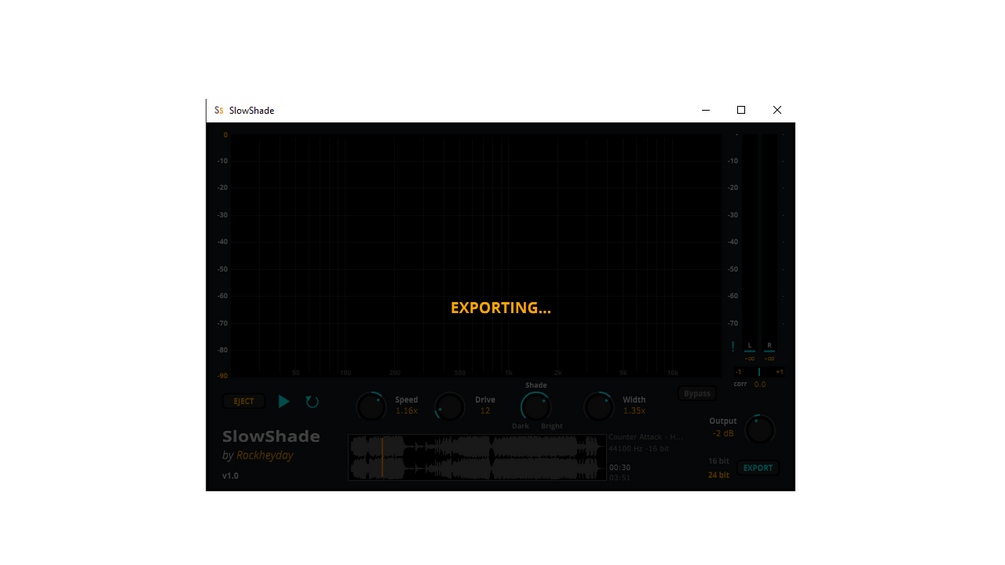Viewport: 1005px width, 565px height.
Task: Click the orange playhead marker in waveform
Action: pyautogui.click(x=383, y=457)
